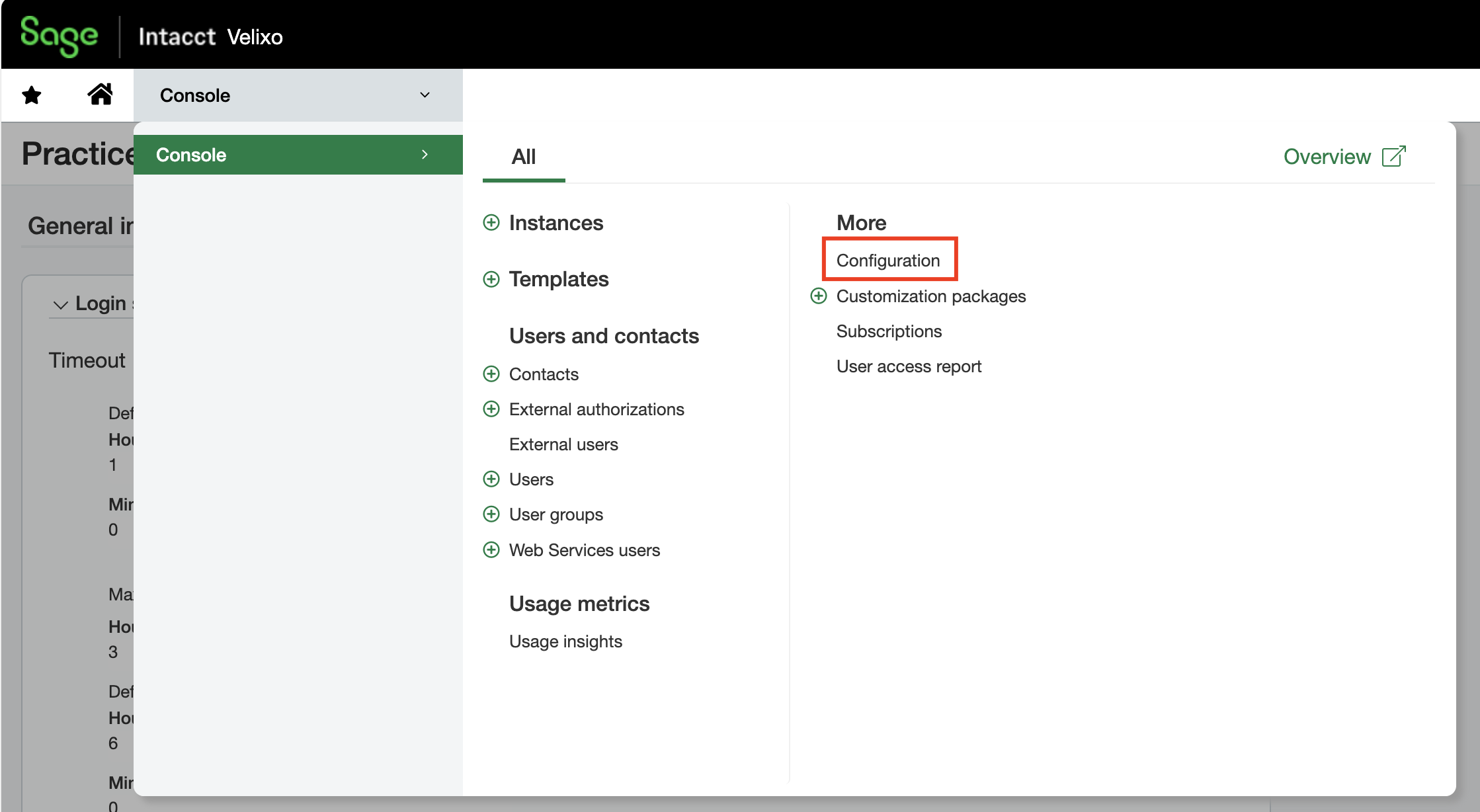Image resolution: width=1480 pixels, height=812 pixels.
Task: Open Usage insights link
Action: pos(565,641)
